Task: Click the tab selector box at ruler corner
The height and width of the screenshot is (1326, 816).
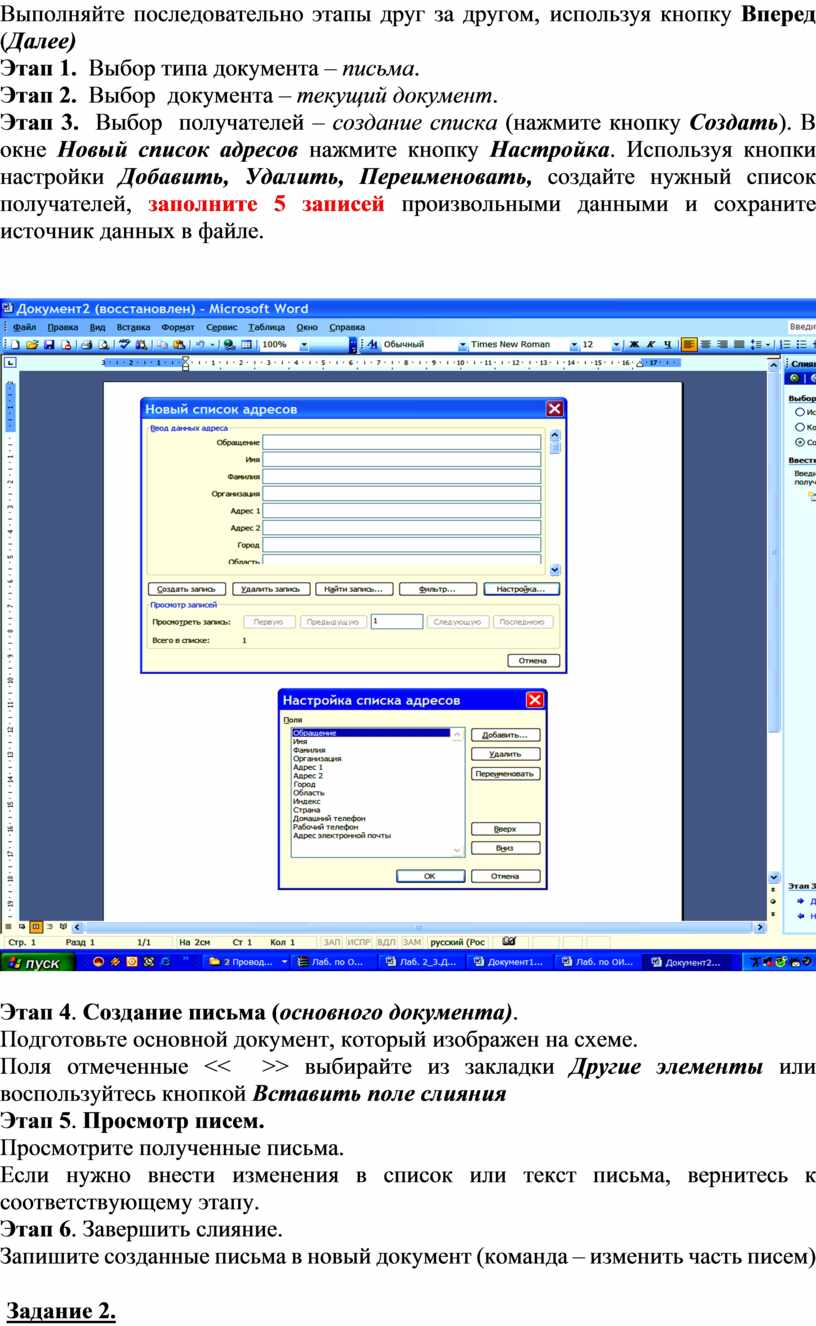Action: pyautogui.click(x=10, y=363)
